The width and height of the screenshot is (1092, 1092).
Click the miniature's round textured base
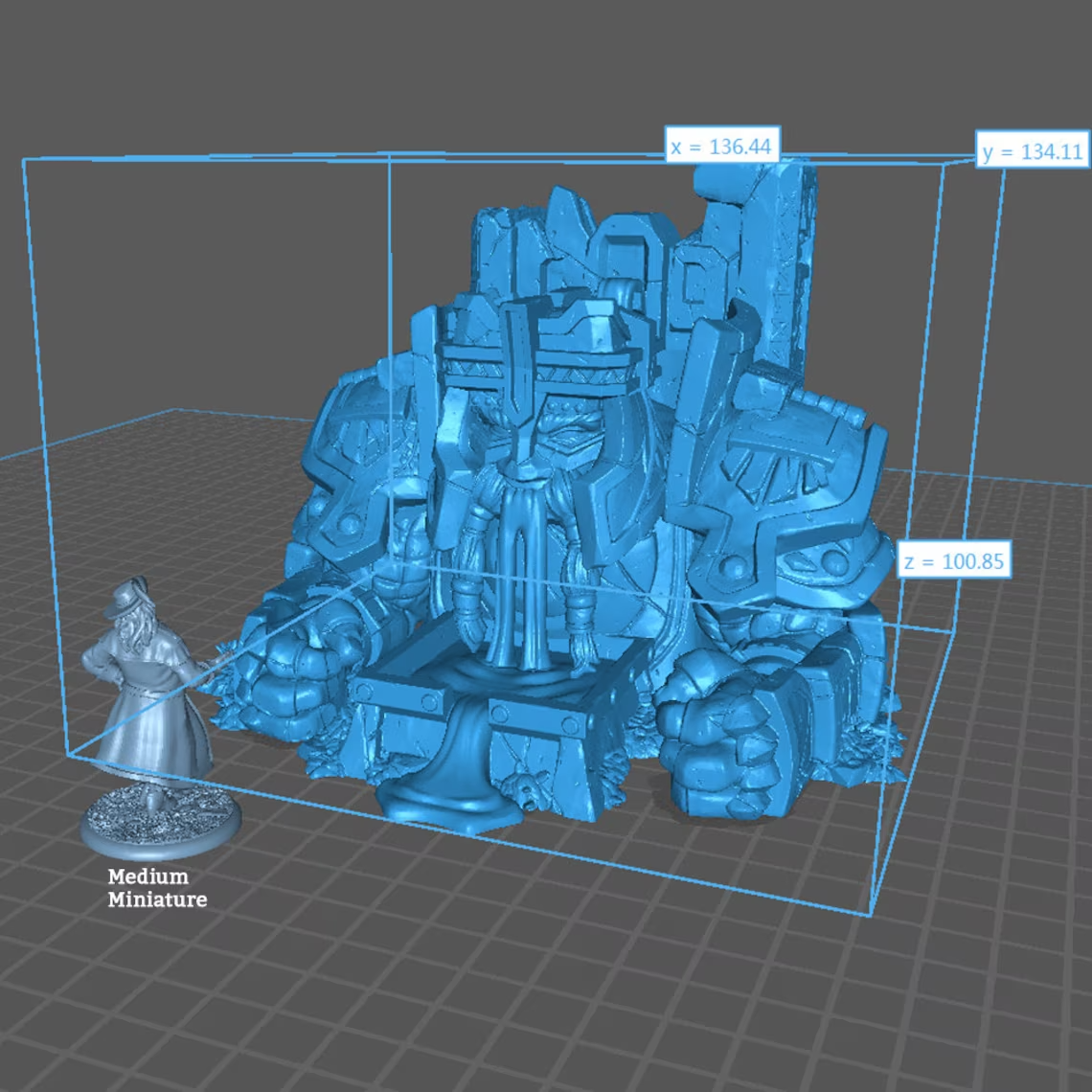point(161,821)
